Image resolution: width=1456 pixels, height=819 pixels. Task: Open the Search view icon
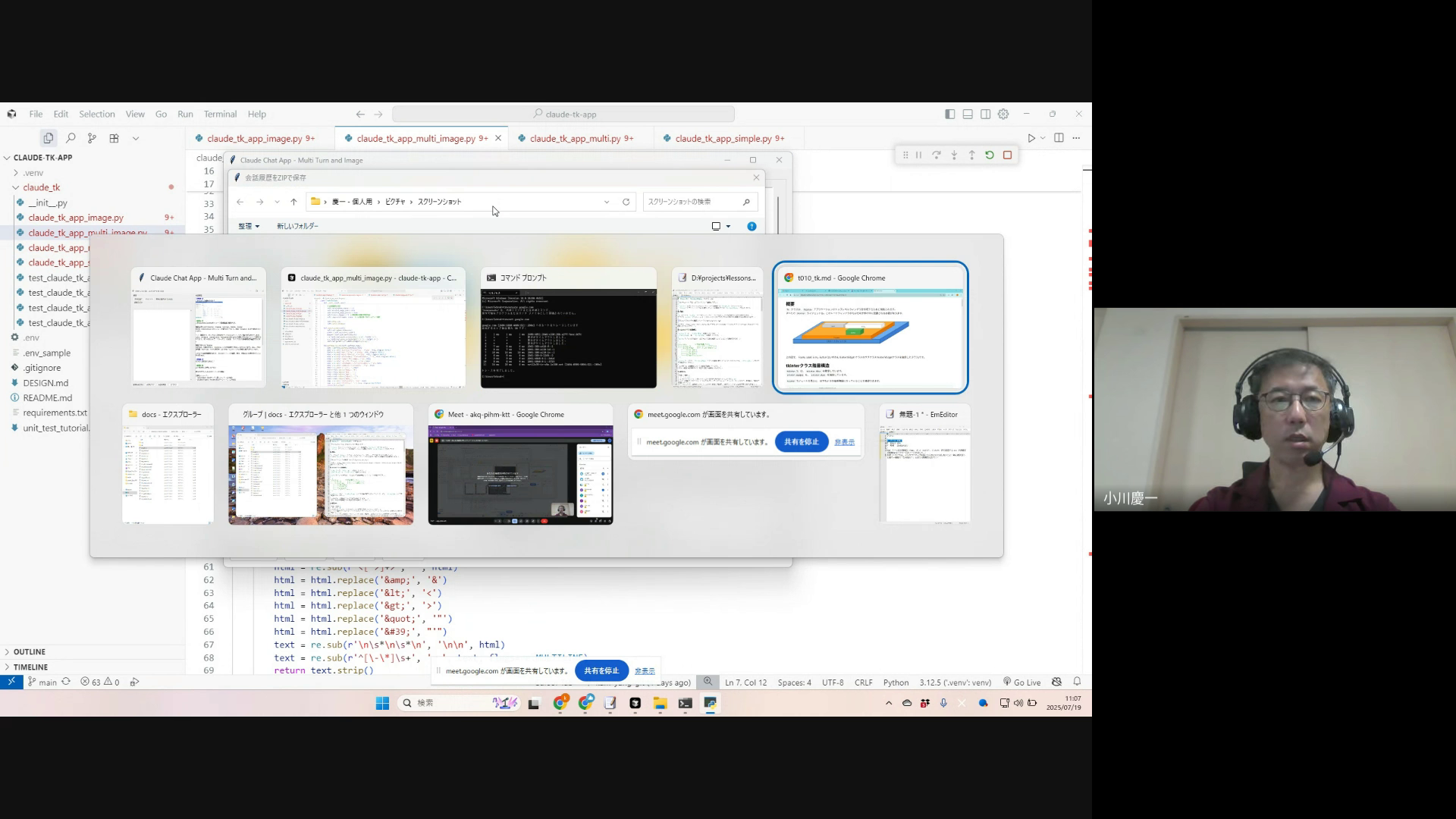pos(71,138)
